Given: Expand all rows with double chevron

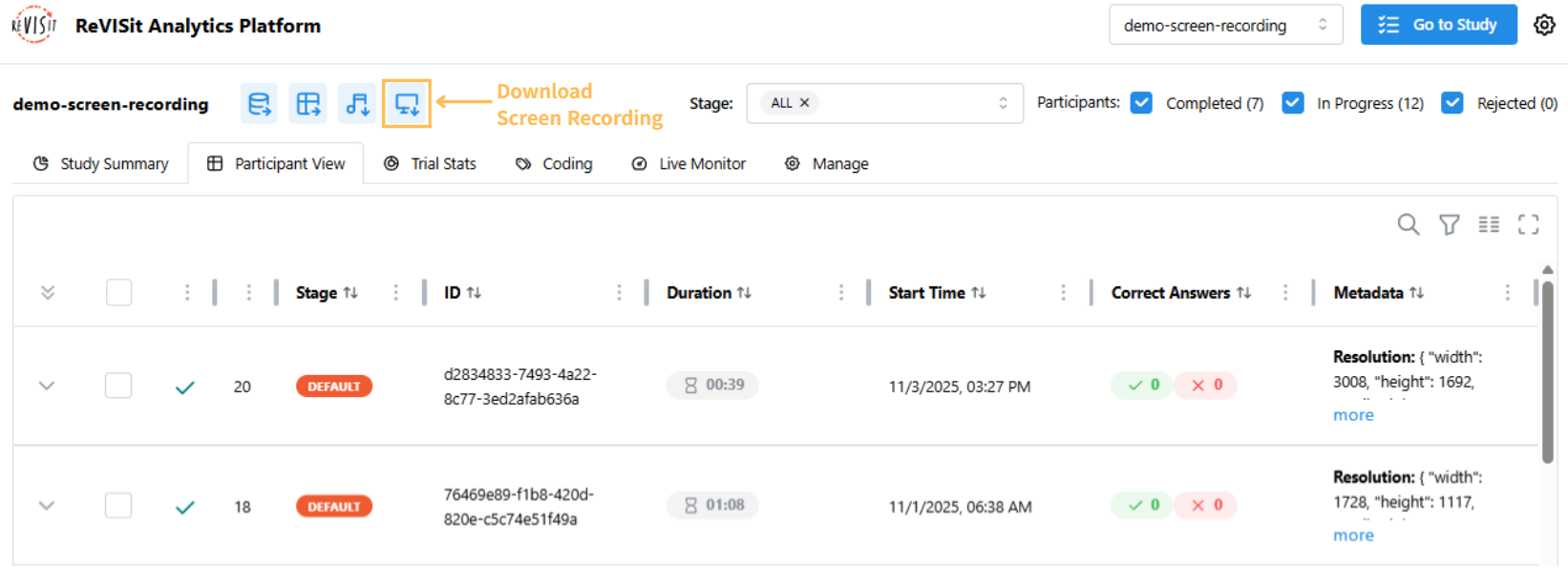Looking at the screenshot, I should (48, 293).
